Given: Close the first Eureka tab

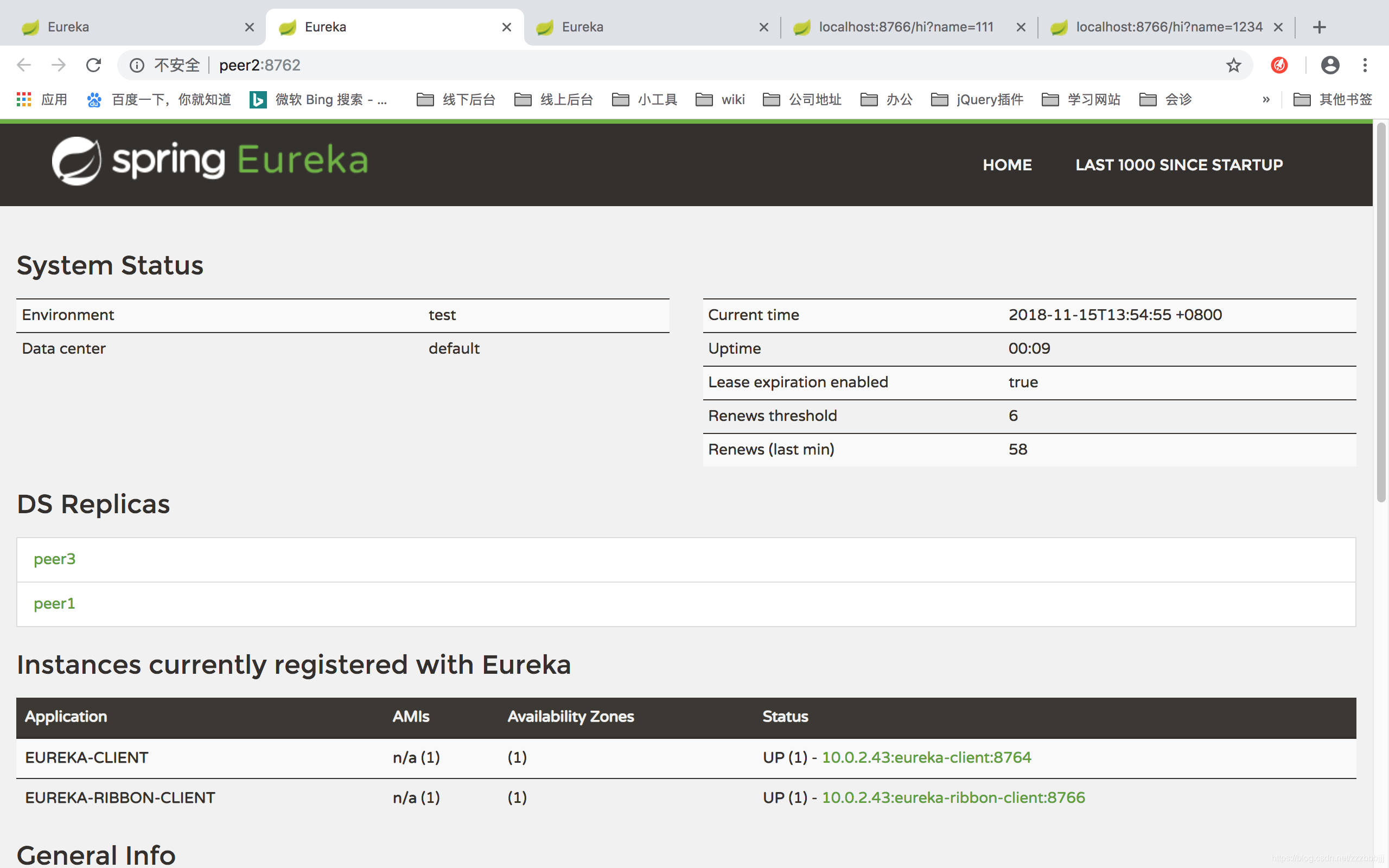Looking at the screenshot, I should [x=249, y=27].
